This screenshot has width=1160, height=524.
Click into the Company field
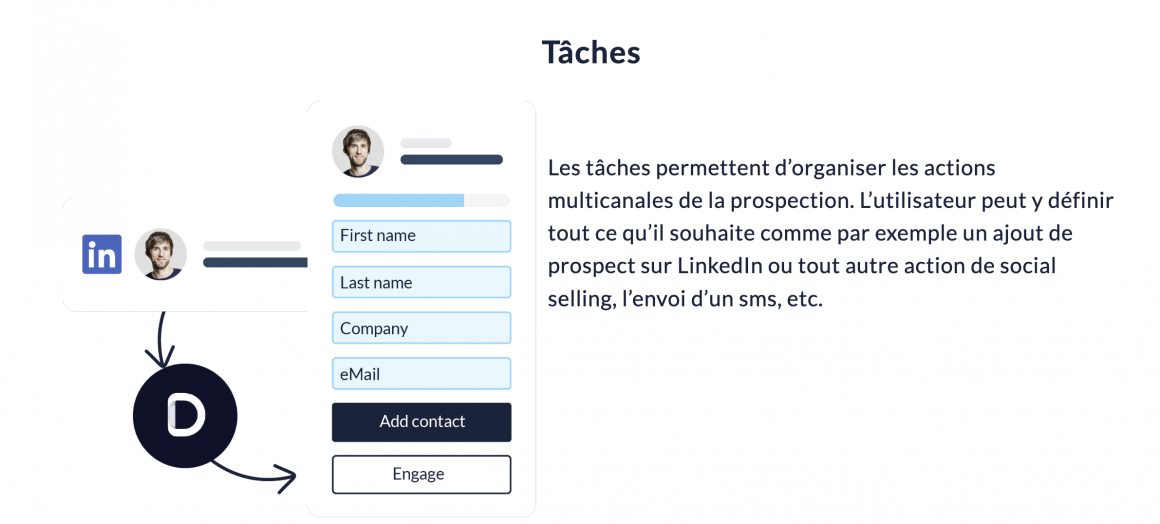pos(421,328)
